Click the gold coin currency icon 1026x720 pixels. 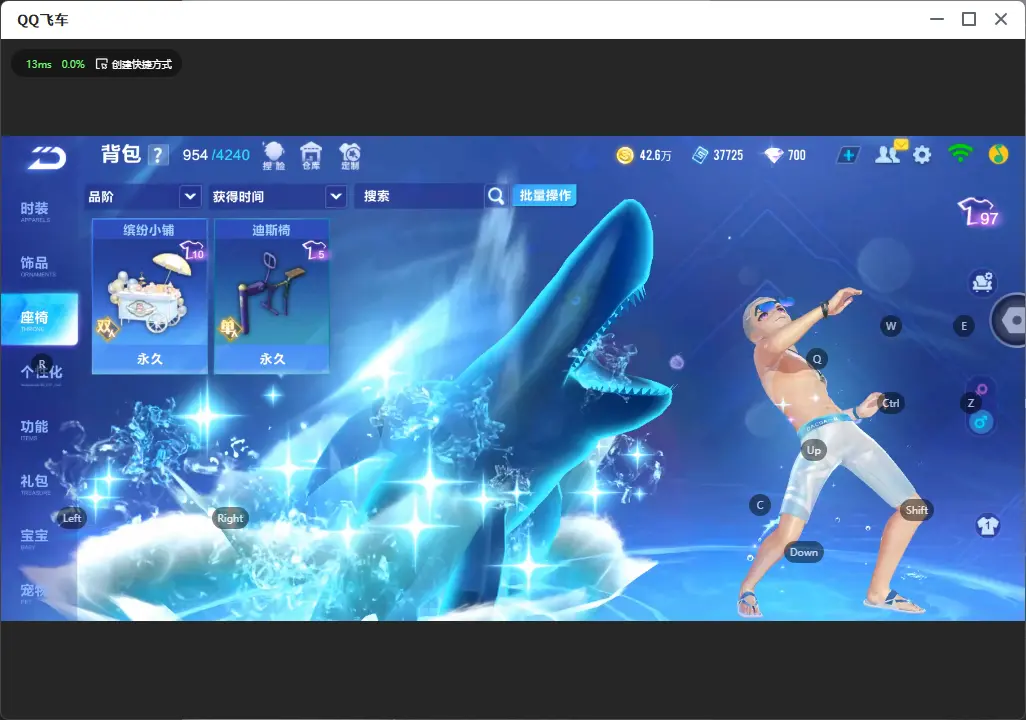pyautogui.click(x=625, y=155)
